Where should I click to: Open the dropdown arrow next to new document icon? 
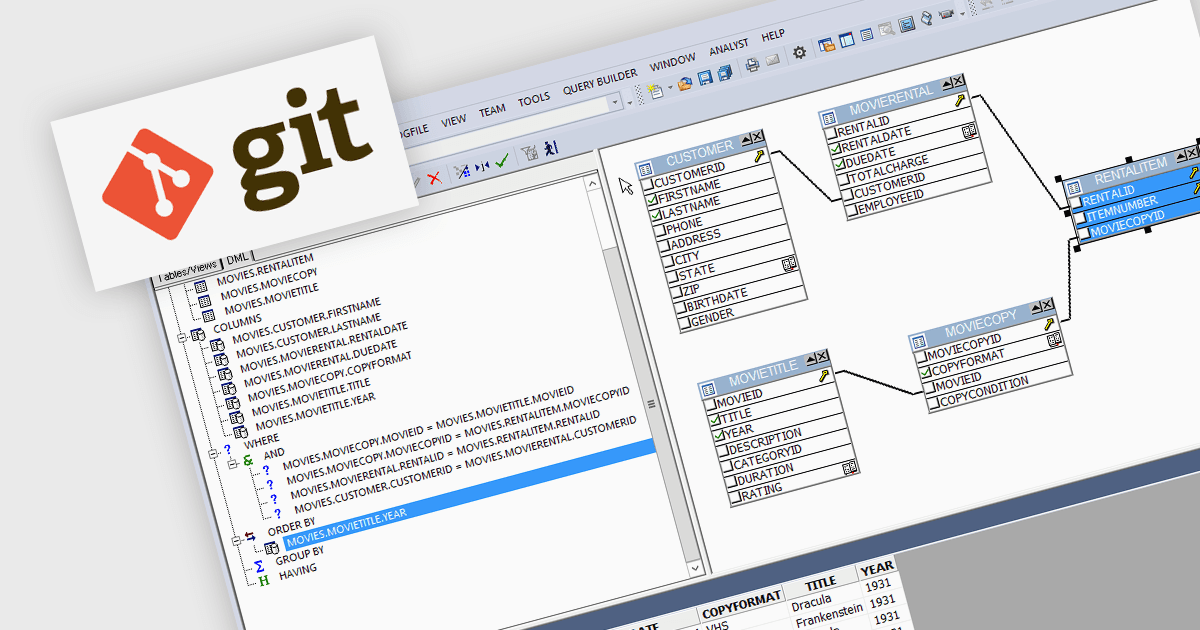pyautogui.click(x=669, y=89)
